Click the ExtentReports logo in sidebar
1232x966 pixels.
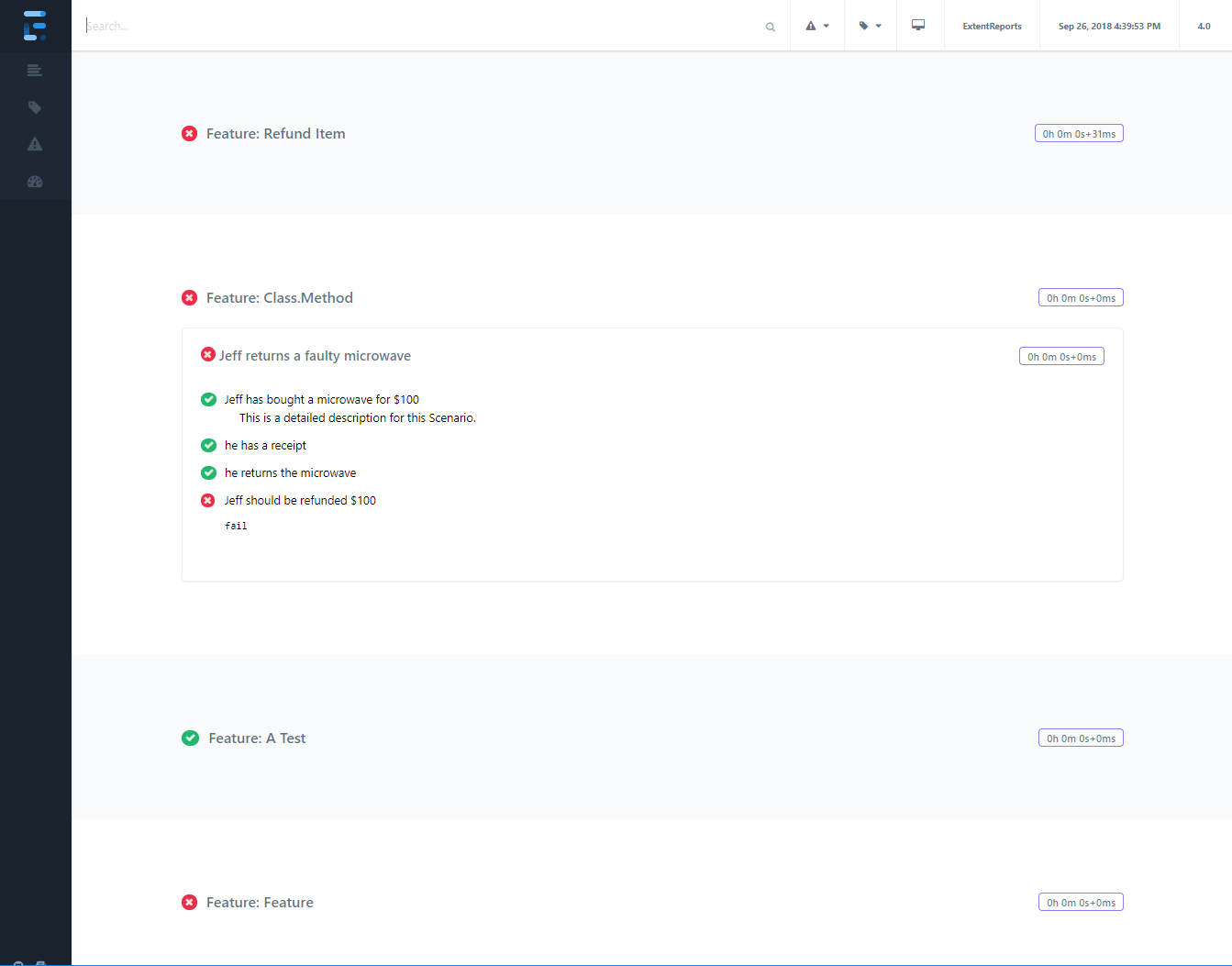tap(35, 26)
